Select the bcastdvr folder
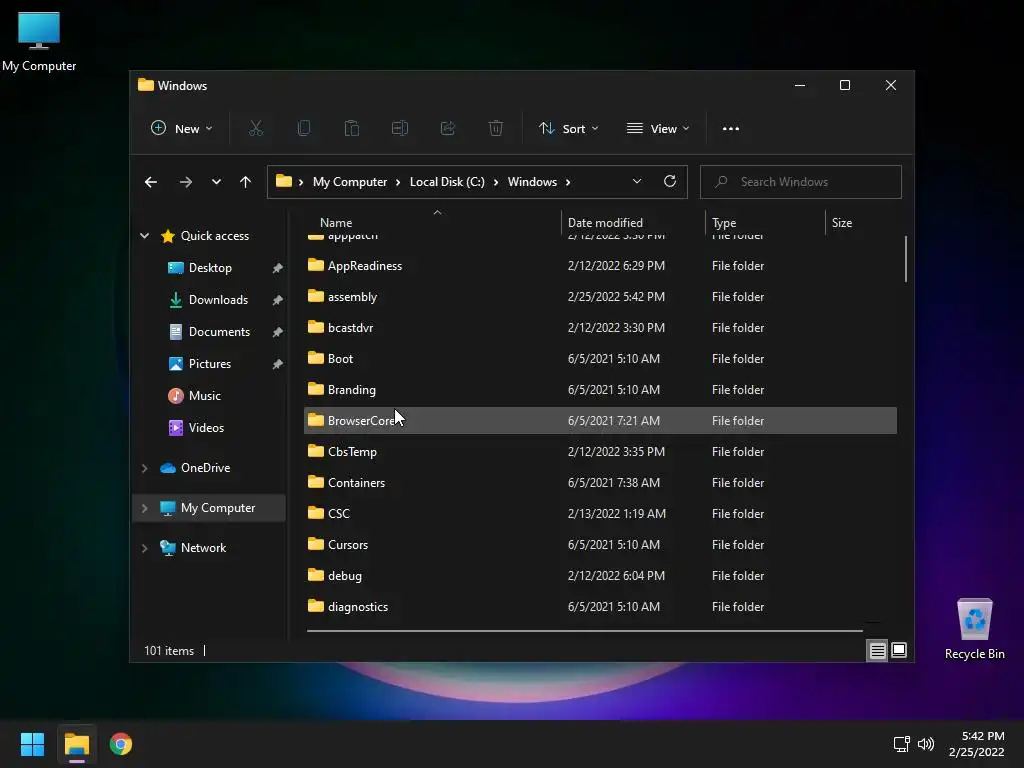 pyautogui.click(x=600, y=328)
